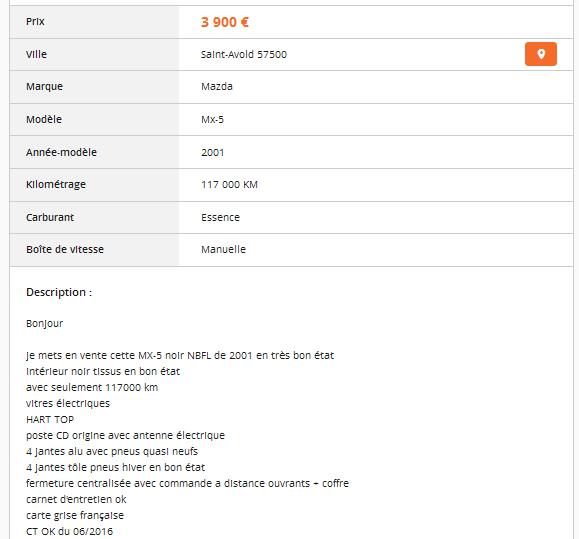Click the 117 000 KM mileage value

[x=229, y=184]
